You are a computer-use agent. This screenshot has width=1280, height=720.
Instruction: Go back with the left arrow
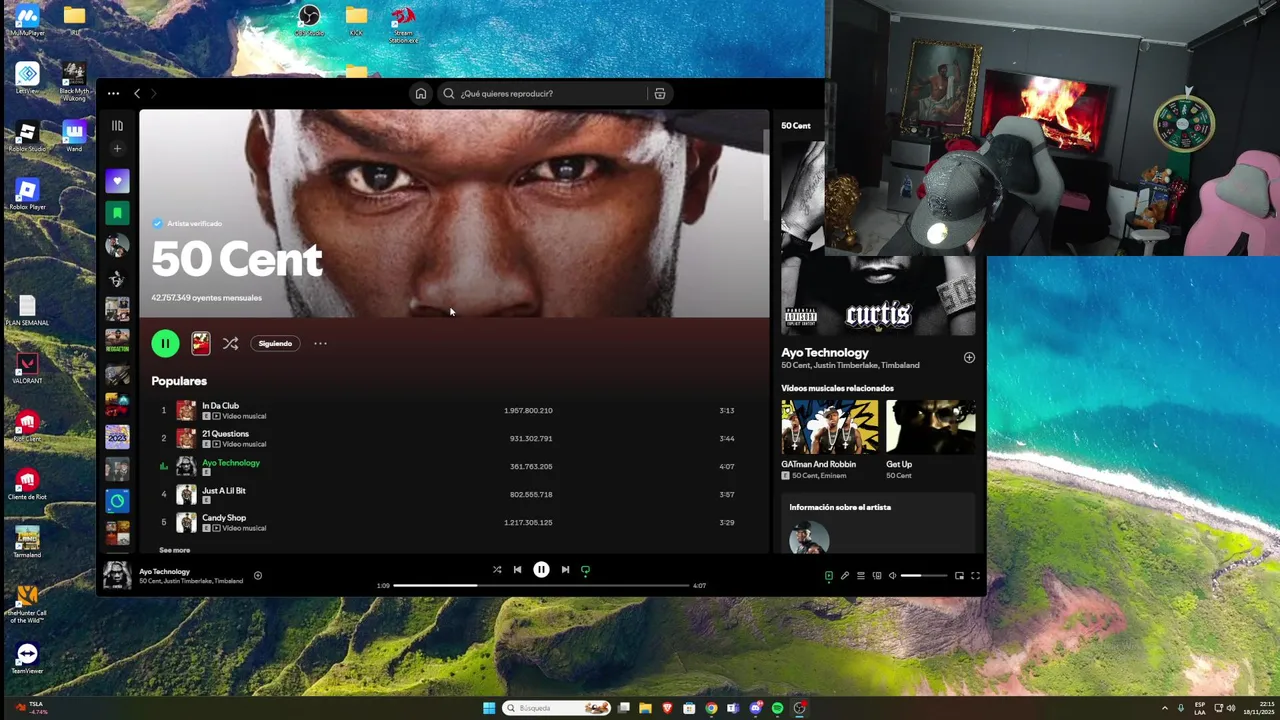click(x=137, y=93)
